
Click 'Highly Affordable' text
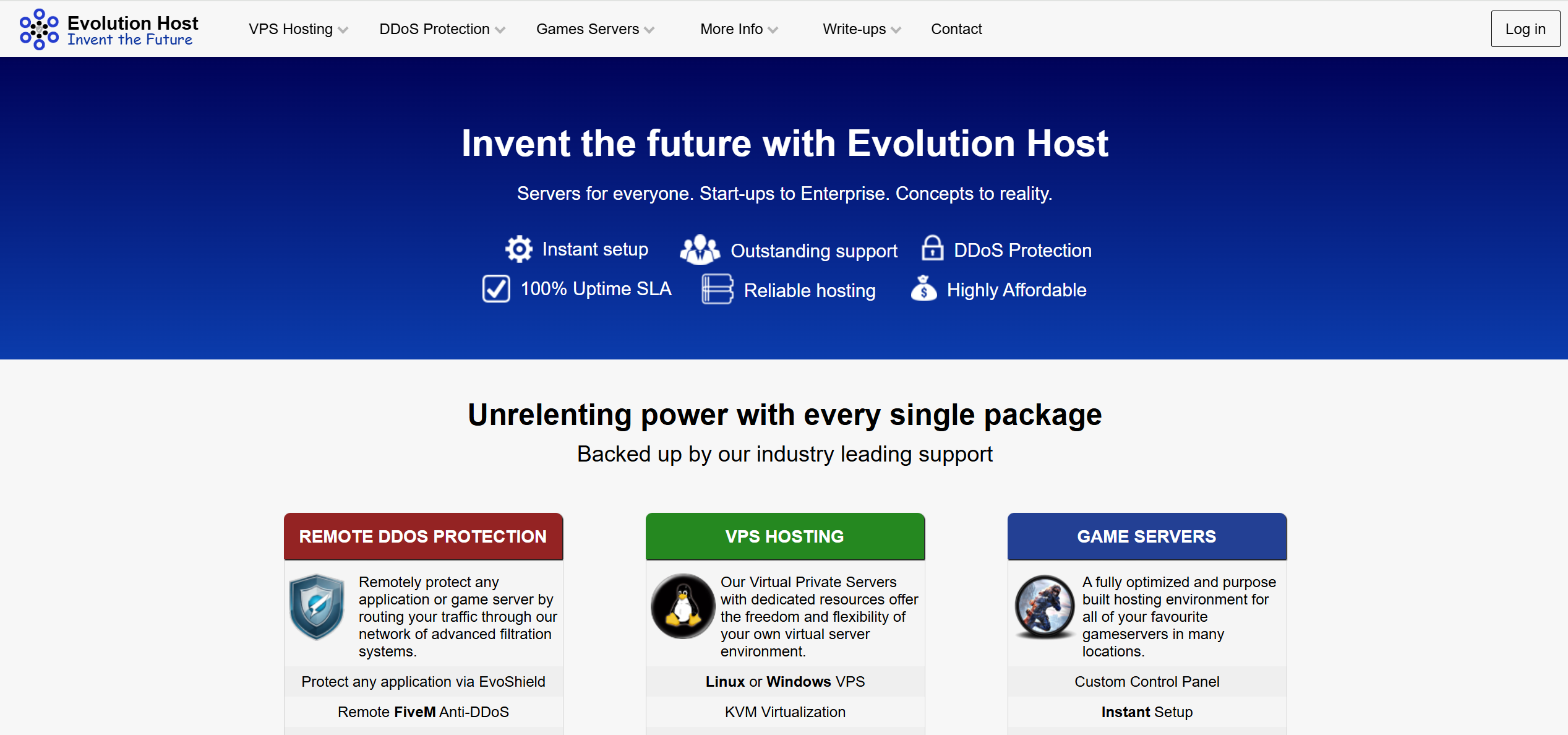1016,290
